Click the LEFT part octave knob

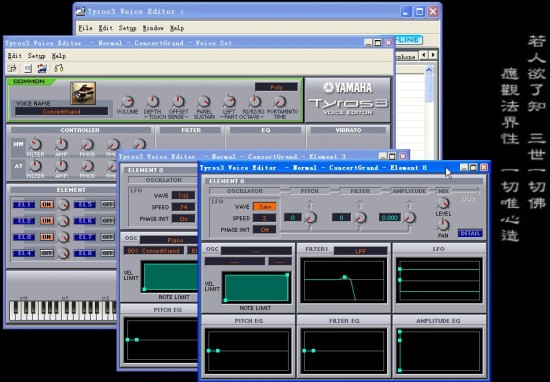229,102
